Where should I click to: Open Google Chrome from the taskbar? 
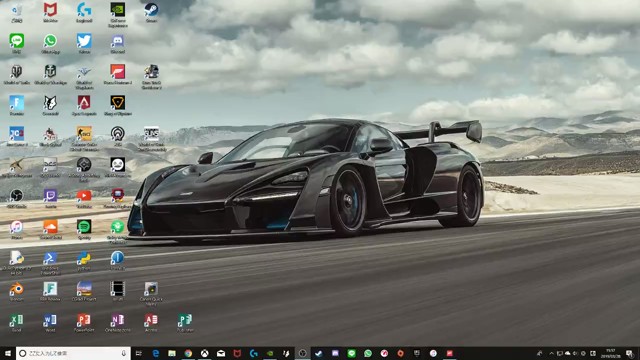pos(188,353)
